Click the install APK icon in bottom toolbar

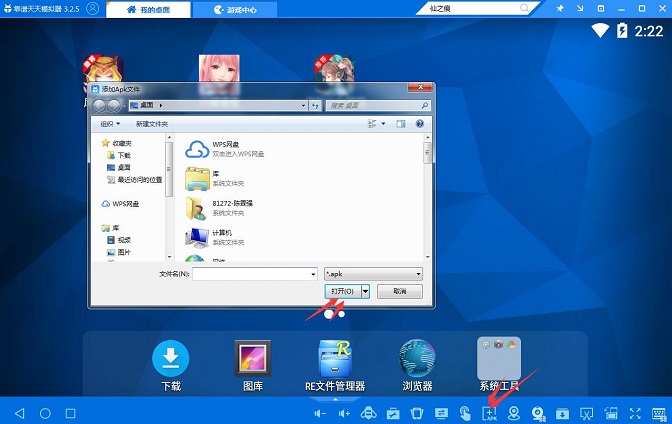point(490,413)
